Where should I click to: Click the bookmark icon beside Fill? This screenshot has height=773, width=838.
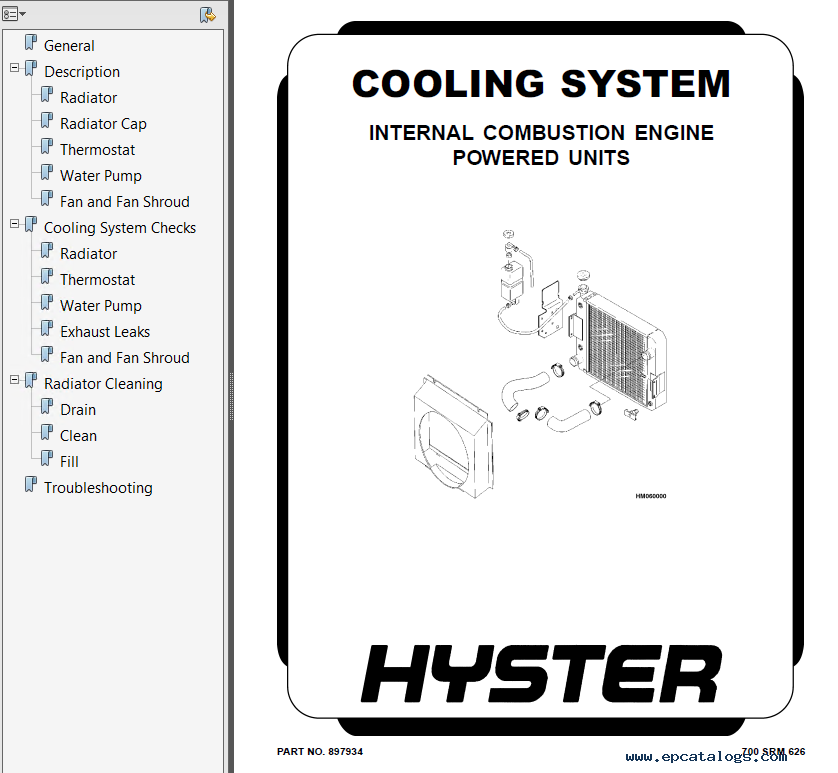(47, 459)
